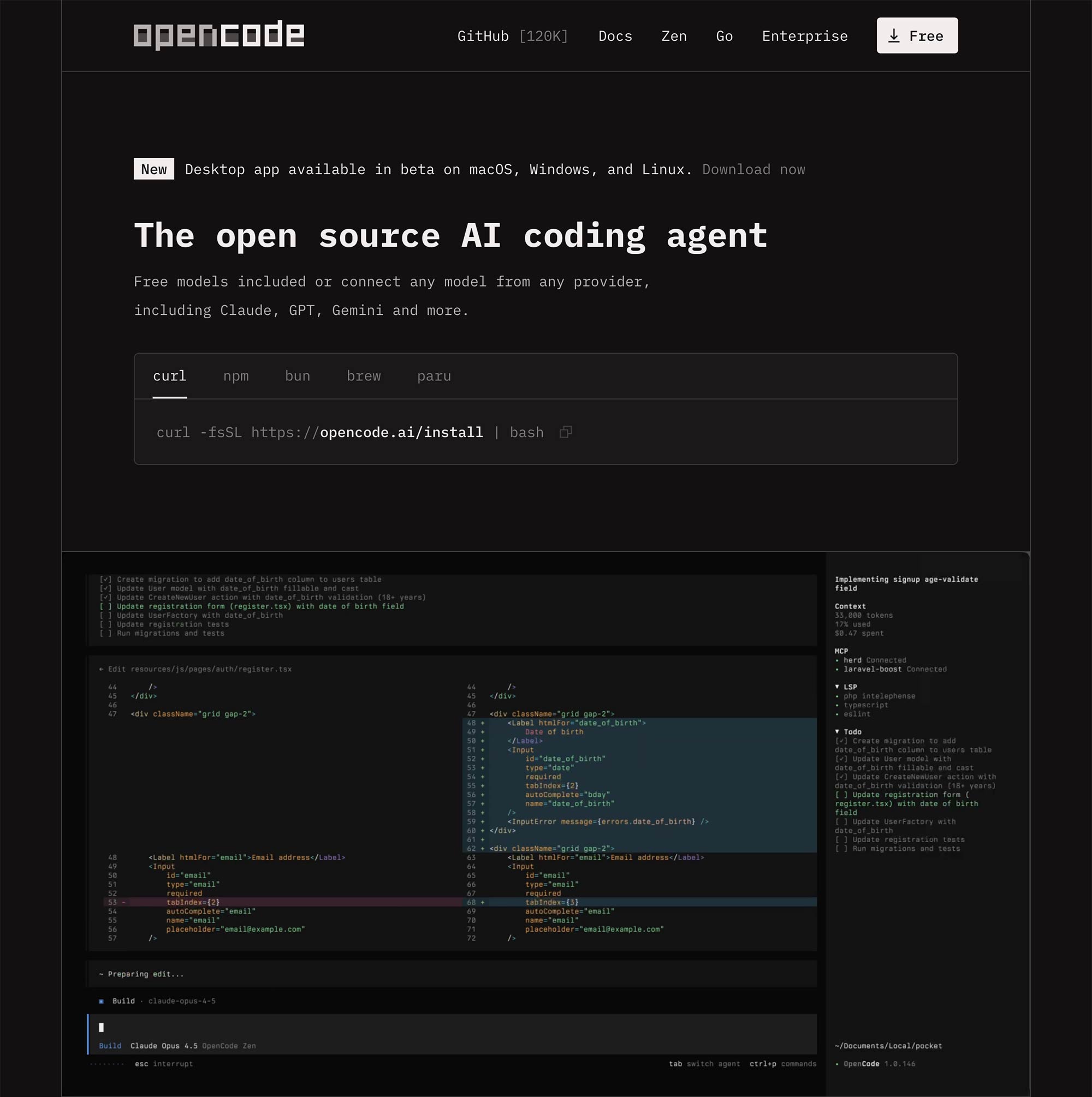
Task: Click 'Update CreateNewUser action' in top checklist
Action: click(263, 597)
